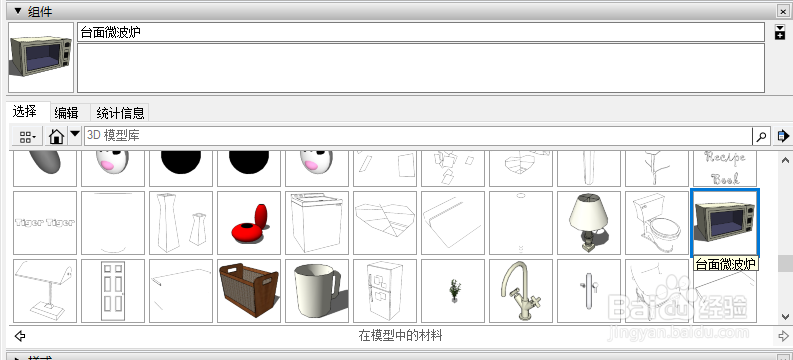Viewport: 793px width, 360px height.
Task: Go to the In Model home icon
Action: pyautogui.click(x=57, y=136)
